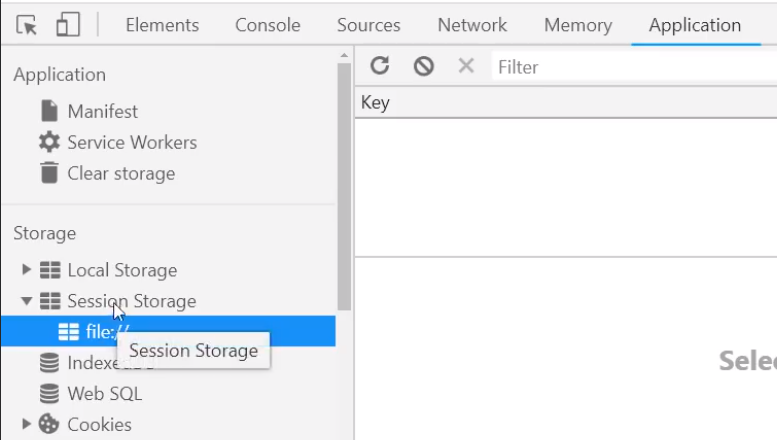
Task: Select the file:// session storage entry
Action: (168, 331)
